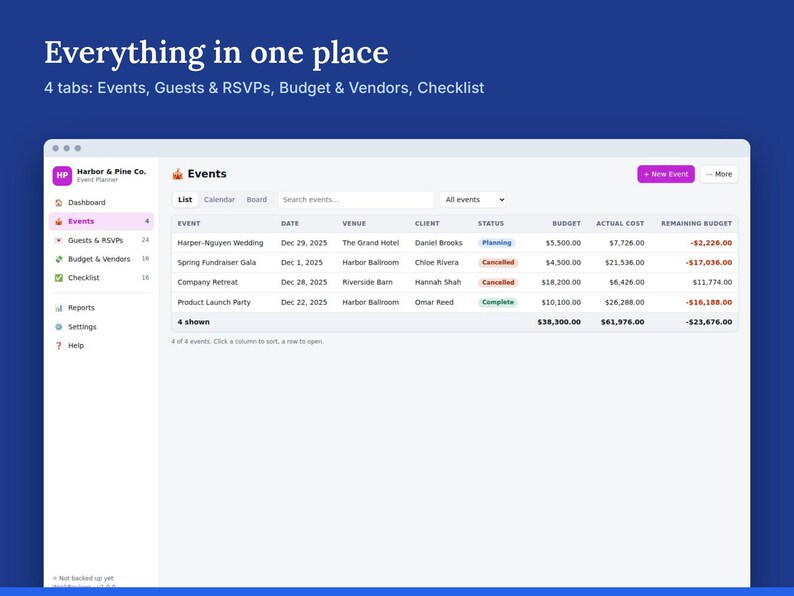Click remaining budget $11,774.00
The width and height of the screenshot is (794, 596).
[712, 283]
